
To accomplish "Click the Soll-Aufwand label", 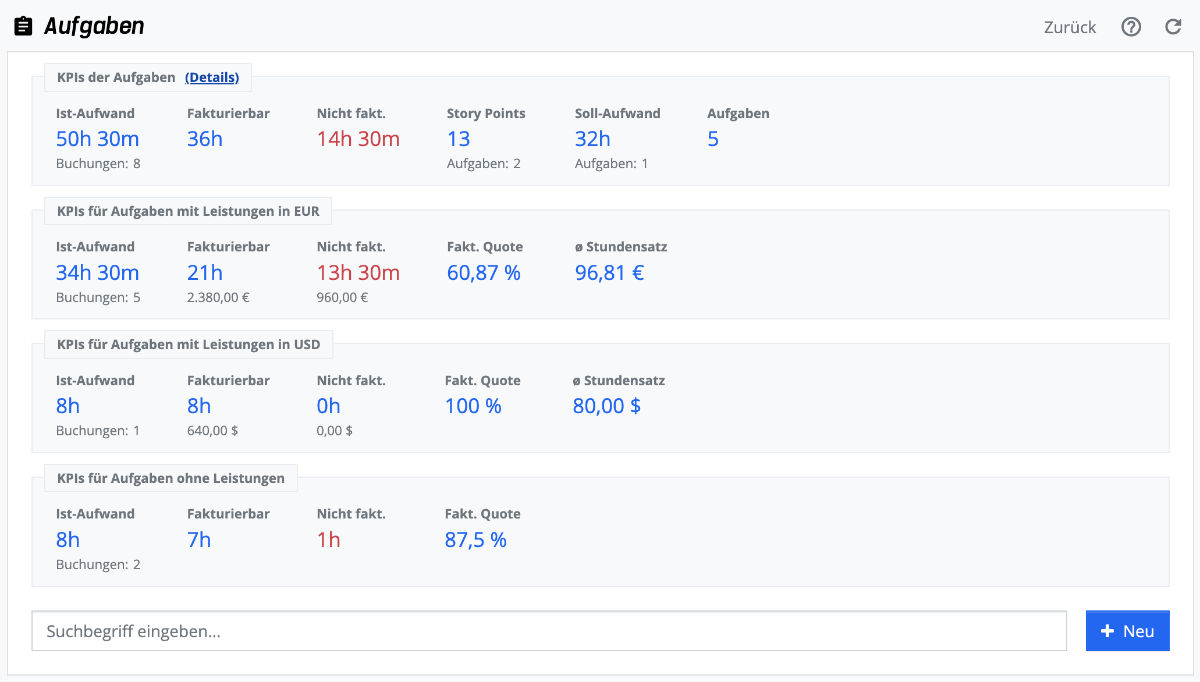I will point(618,113).
